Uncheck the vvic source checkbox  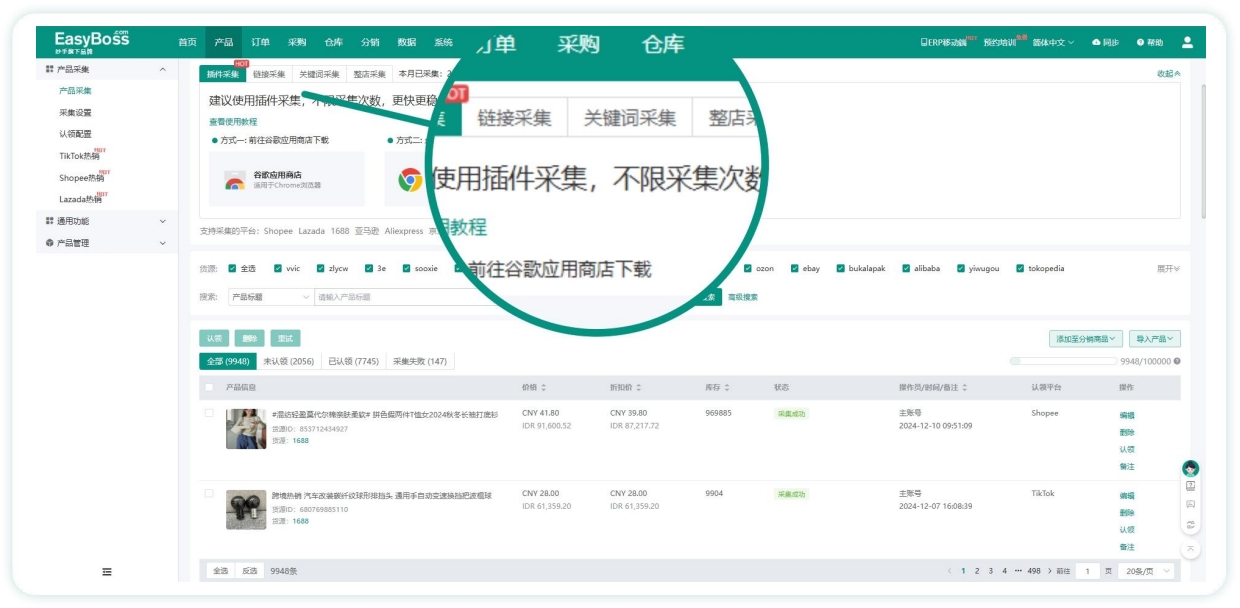pyautogui.click(x=278, y=268)
